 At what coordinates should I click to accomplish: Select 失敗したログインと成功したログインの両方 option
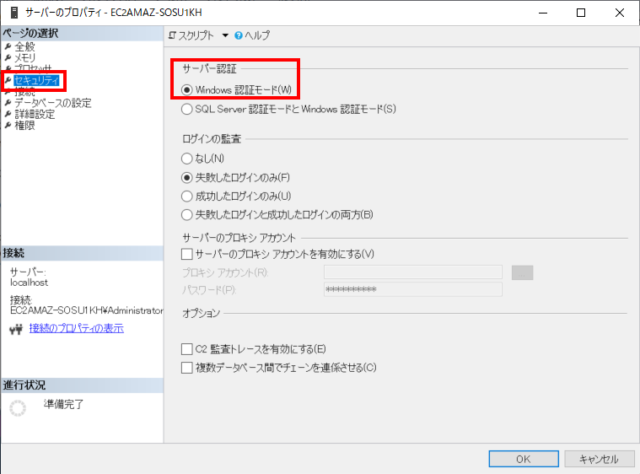click(x=187, y=215)
